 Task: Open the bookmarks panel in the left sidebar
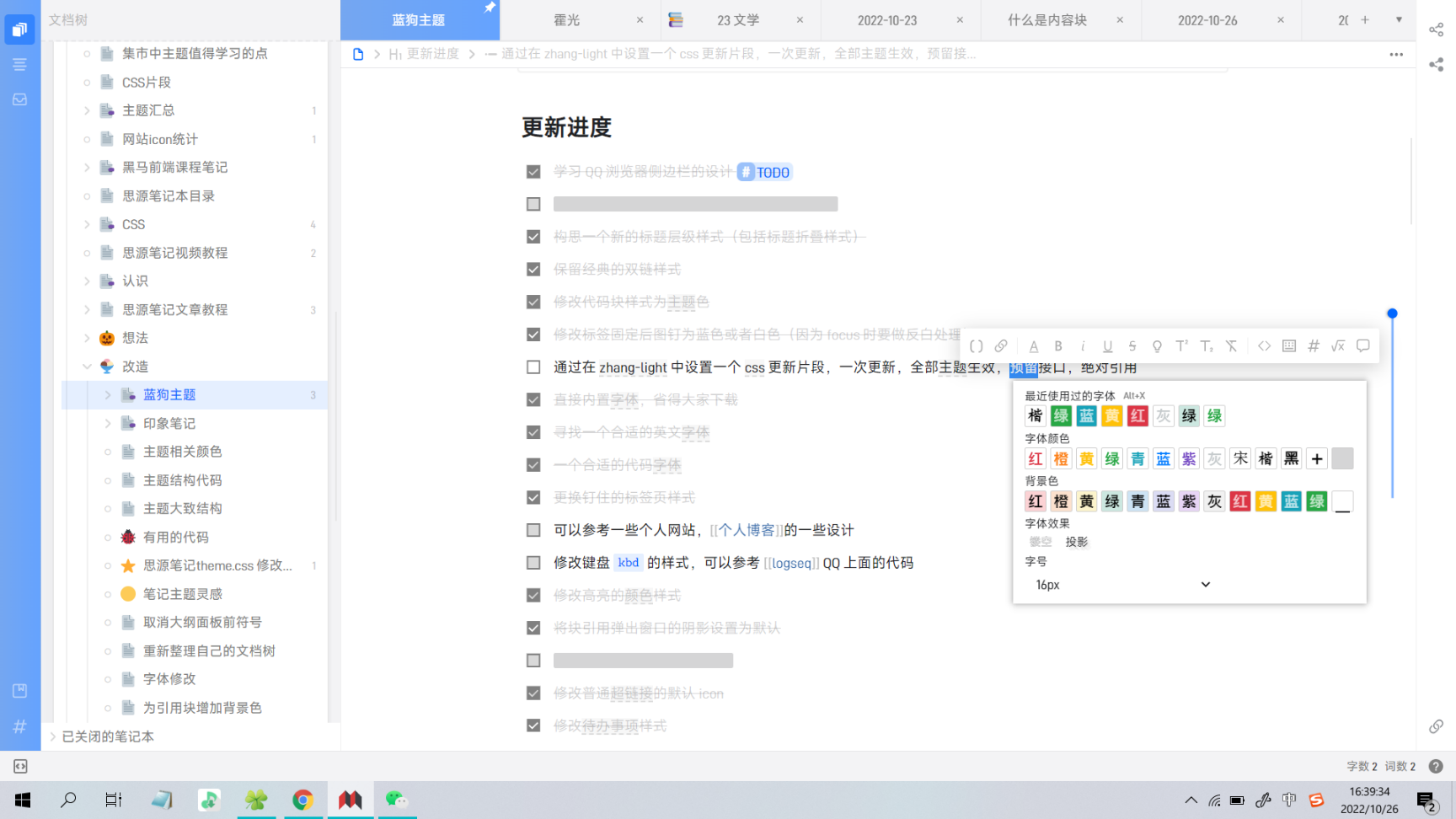pyautogui.click(x=20, y=689)
